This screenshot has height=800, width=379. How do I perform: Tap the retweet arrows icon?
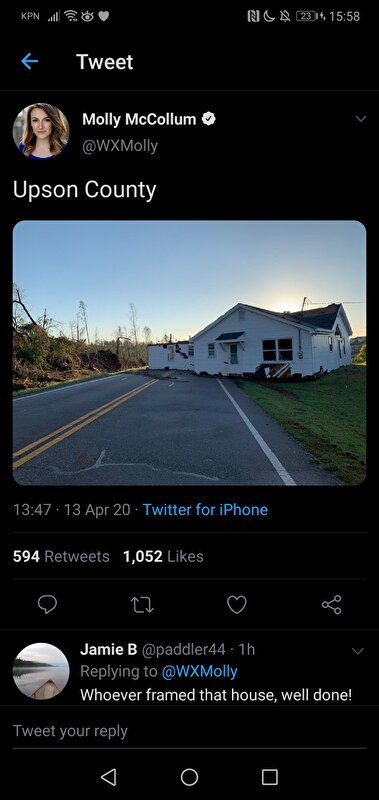pos(142,605)
